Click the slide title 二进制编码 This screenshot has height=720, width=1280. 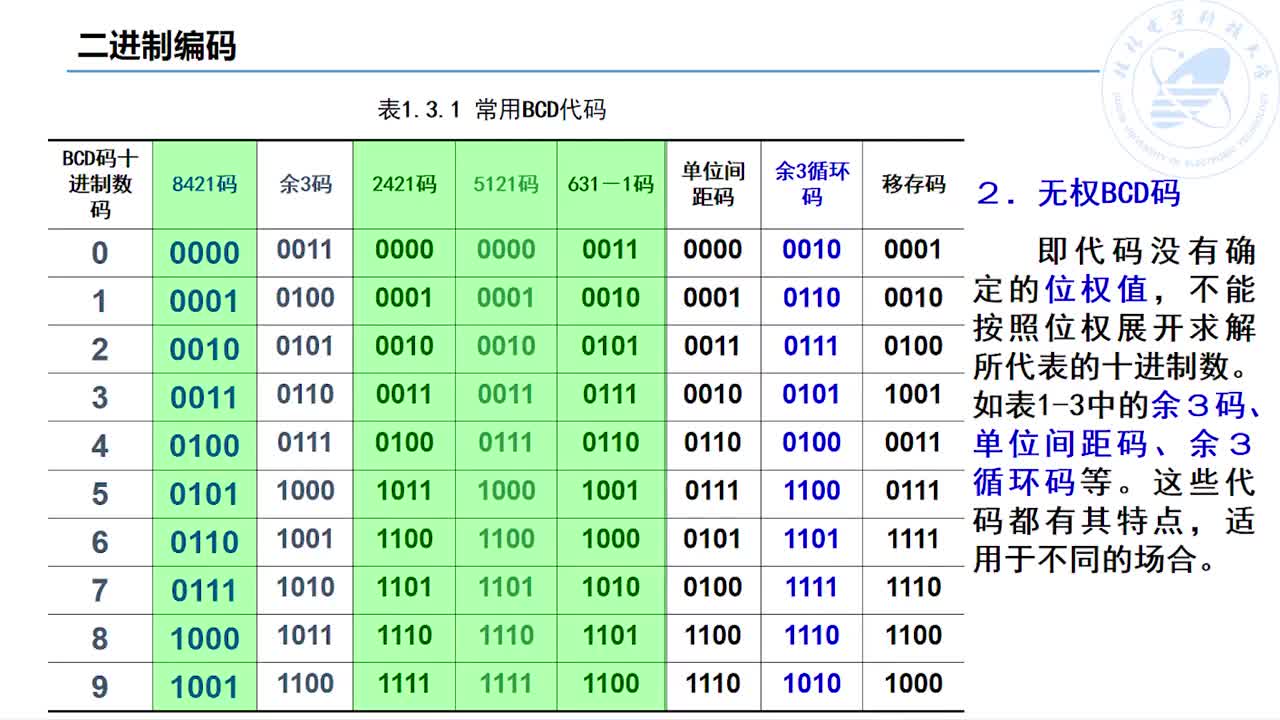pos(157,46)
